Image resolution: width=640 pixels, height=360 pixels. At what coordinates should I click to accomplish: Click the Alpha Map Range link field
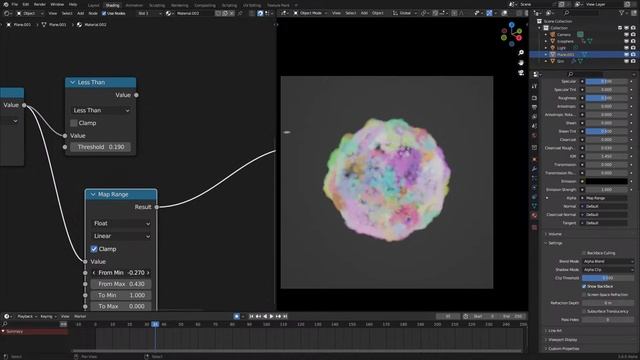coord(607,198)
